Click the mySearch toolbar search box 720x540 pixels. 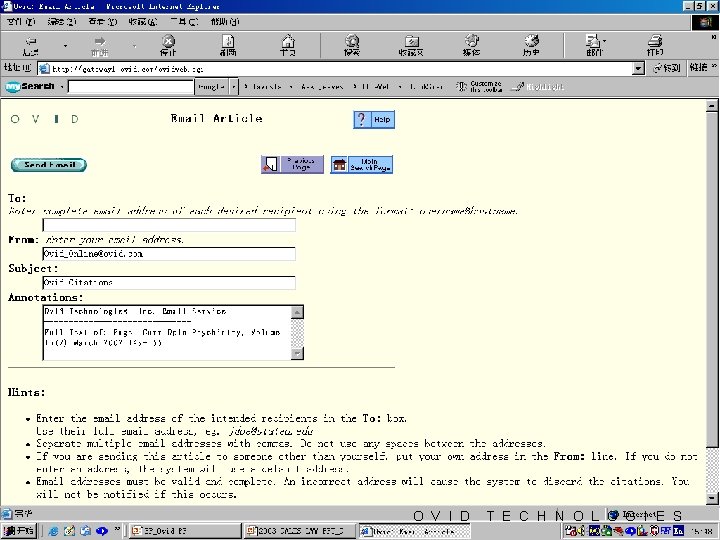click(131, 86)
